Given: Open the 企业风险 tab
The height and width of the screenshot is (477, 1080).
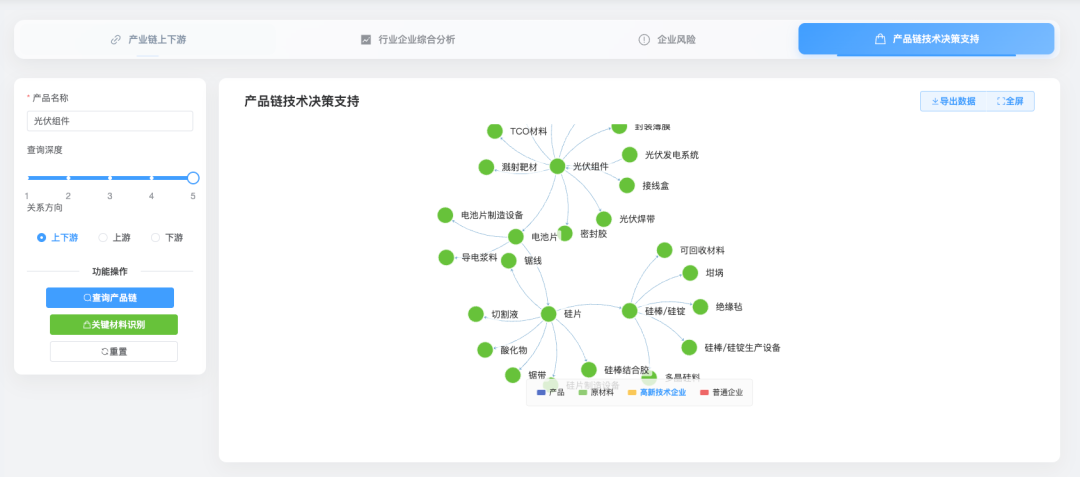Looking at the screenshot, I should (667, 39).
